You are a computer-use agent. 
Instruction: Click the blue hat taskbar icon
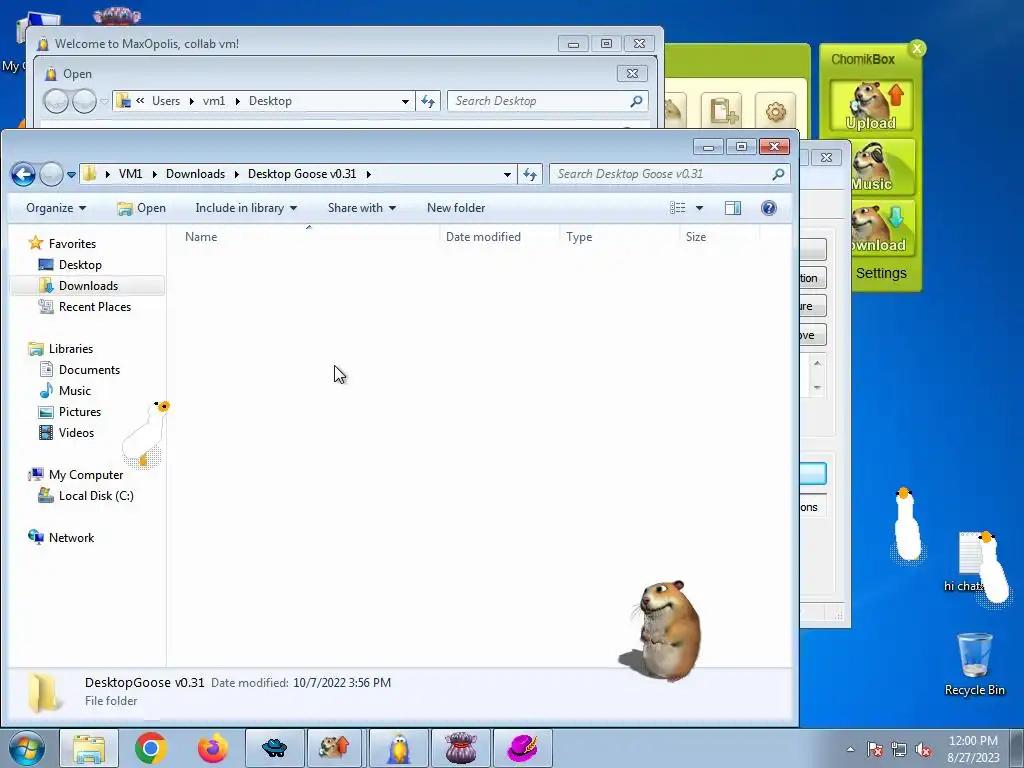tap(274, 748)
